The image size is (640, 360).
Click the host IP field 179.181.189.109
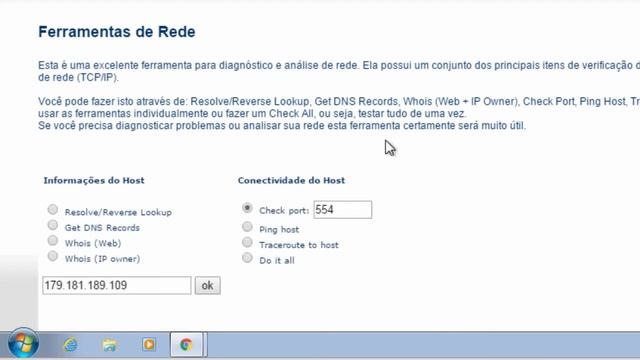[x=117, y=285]
